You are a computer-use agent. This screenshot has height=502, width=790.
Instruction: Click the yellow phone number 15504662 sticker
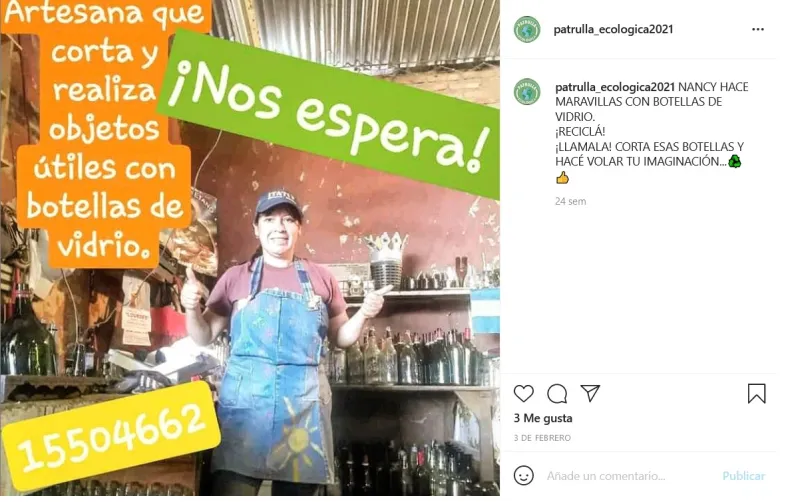110,435
